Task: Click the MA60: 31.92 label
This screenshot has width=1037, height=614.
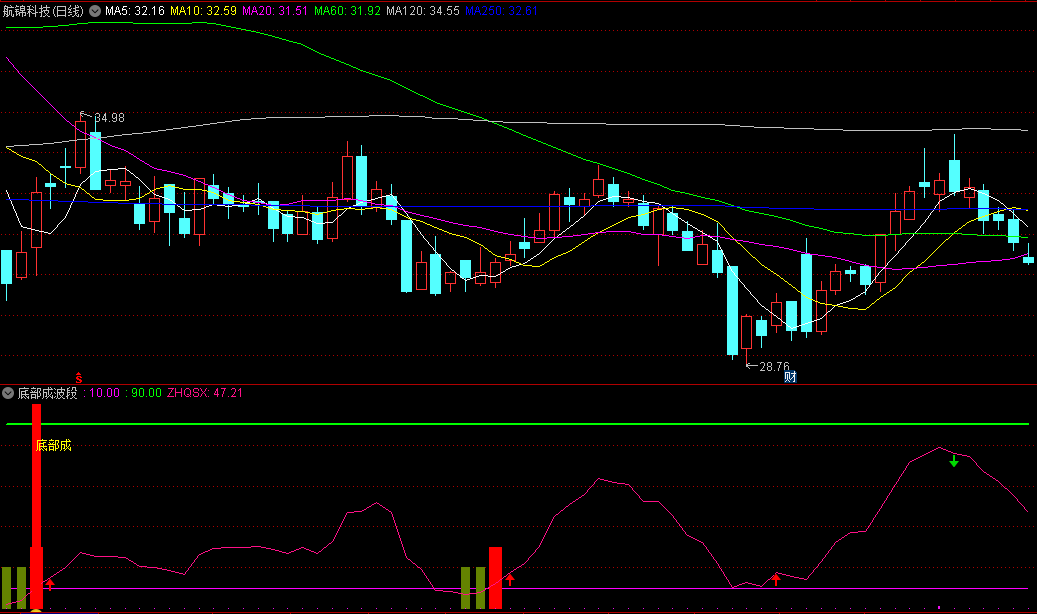Action: [x=347, y=11]
